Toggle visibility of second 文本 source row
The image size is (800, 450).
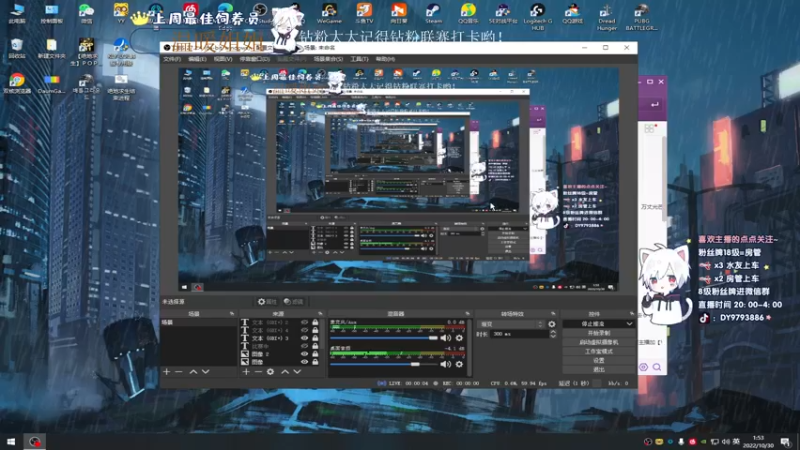(x=305, y=330)
